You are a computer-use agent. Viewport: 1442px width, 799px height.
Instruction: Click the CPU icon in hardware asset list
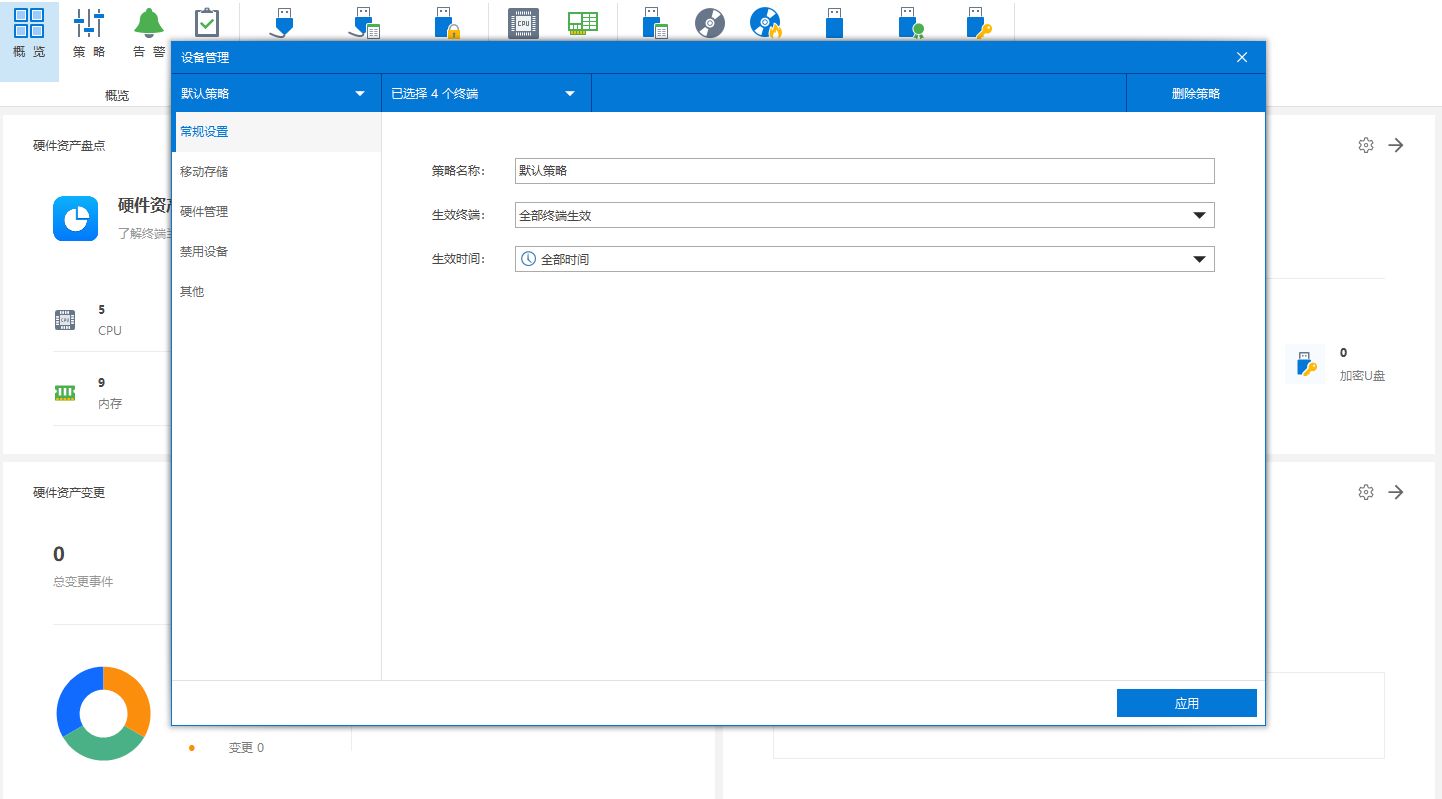(x=65, y=320)
